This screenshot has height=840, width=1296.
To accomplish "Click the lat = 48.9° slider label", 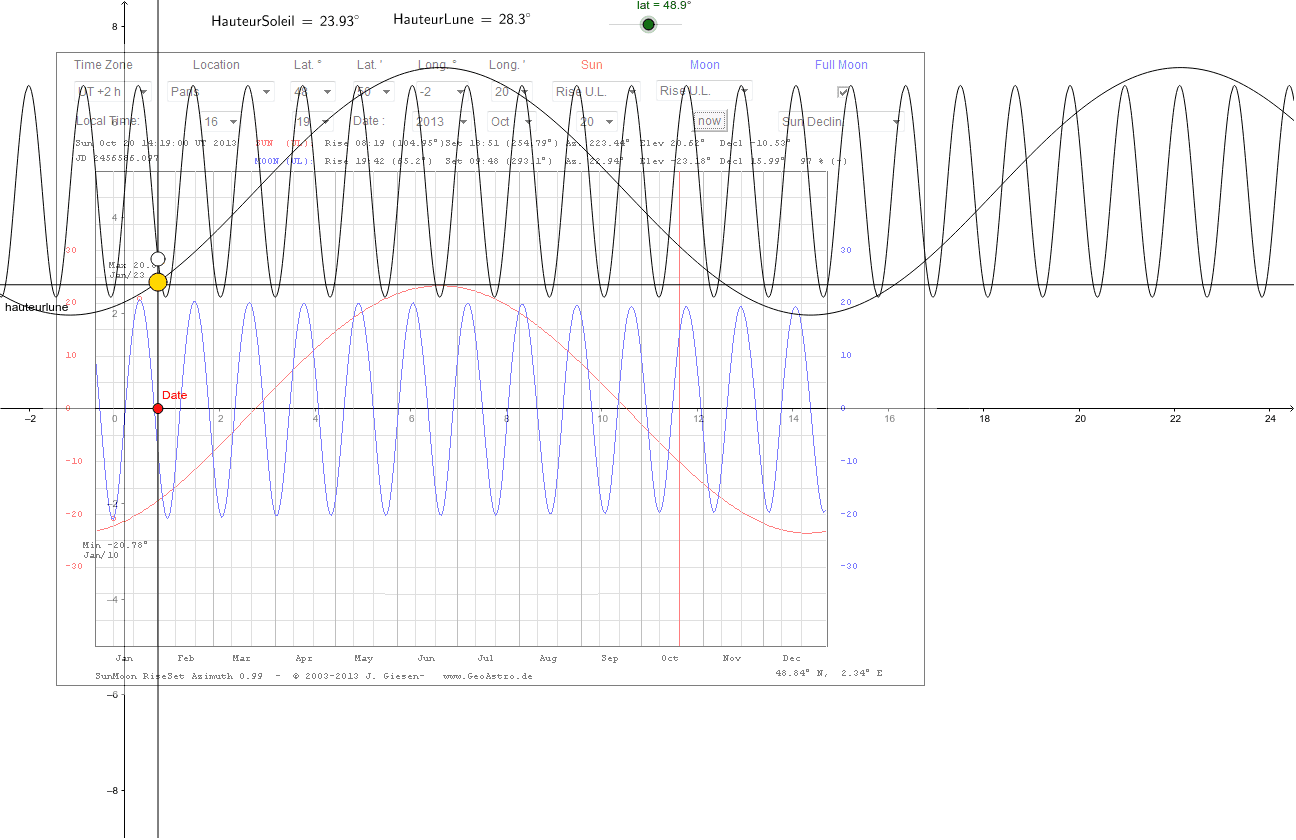I will [664, 5].
